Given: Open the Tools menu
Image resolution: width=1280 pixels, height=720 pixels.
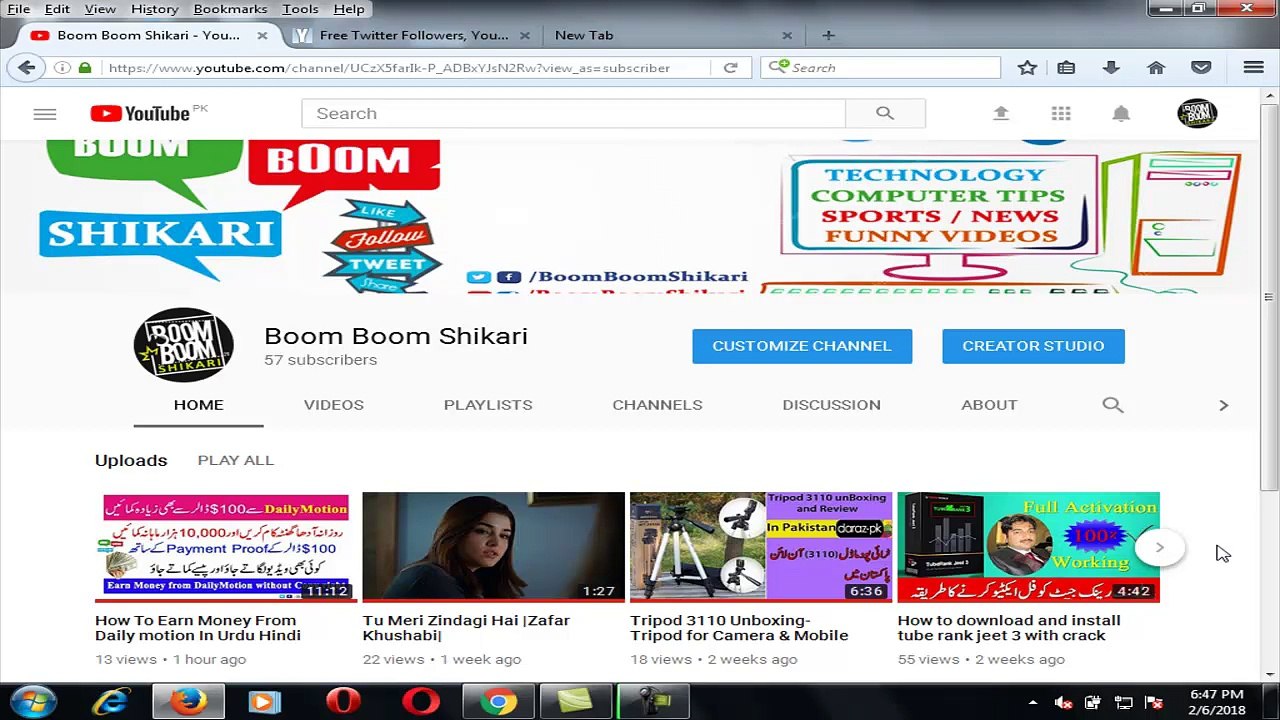Looking at the screenshot, I should 300,9.
